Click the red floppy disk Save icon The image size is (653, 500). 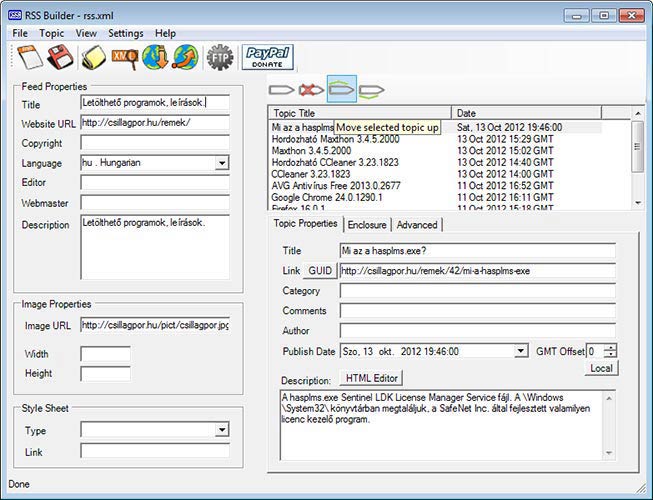[60, 57]
